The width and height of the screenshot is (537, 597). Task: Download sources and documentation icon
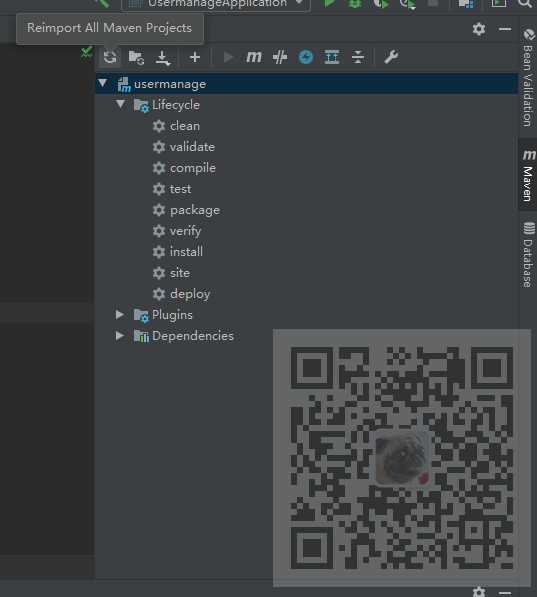click(163, 57)
